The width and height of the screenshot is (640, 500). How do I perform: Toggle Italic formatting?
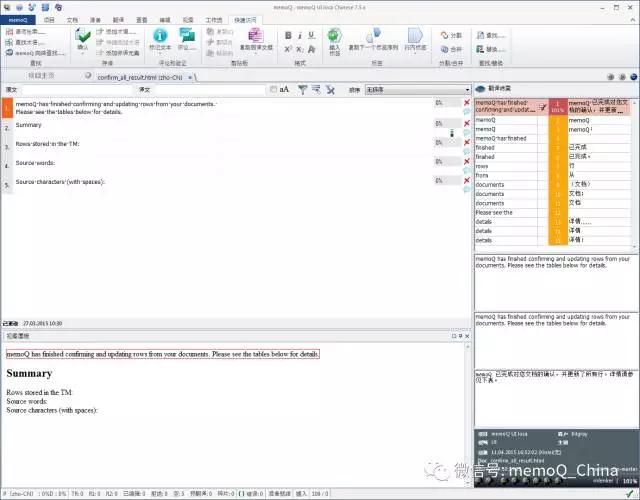[300, 36]
